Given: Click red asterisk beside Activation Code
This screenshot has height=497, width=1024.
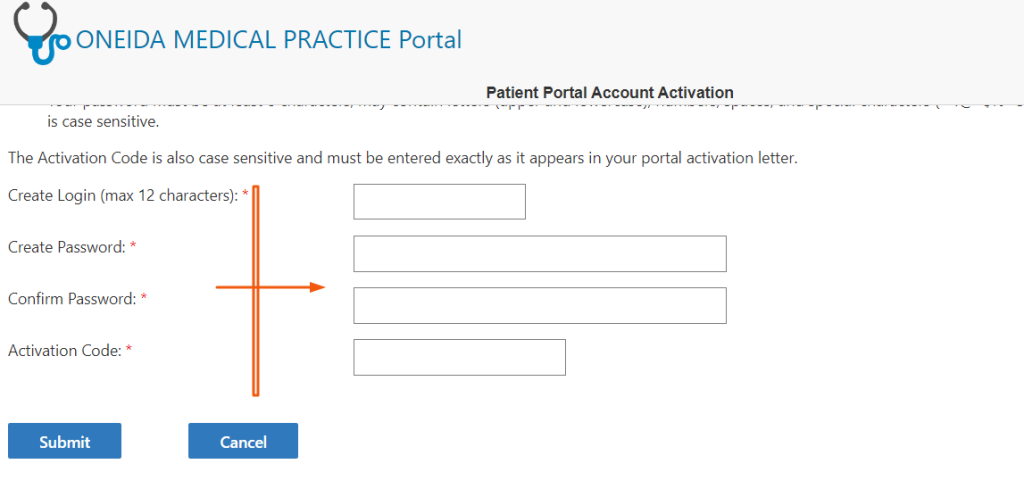Looking at the screenshot, I should (129, 349).
